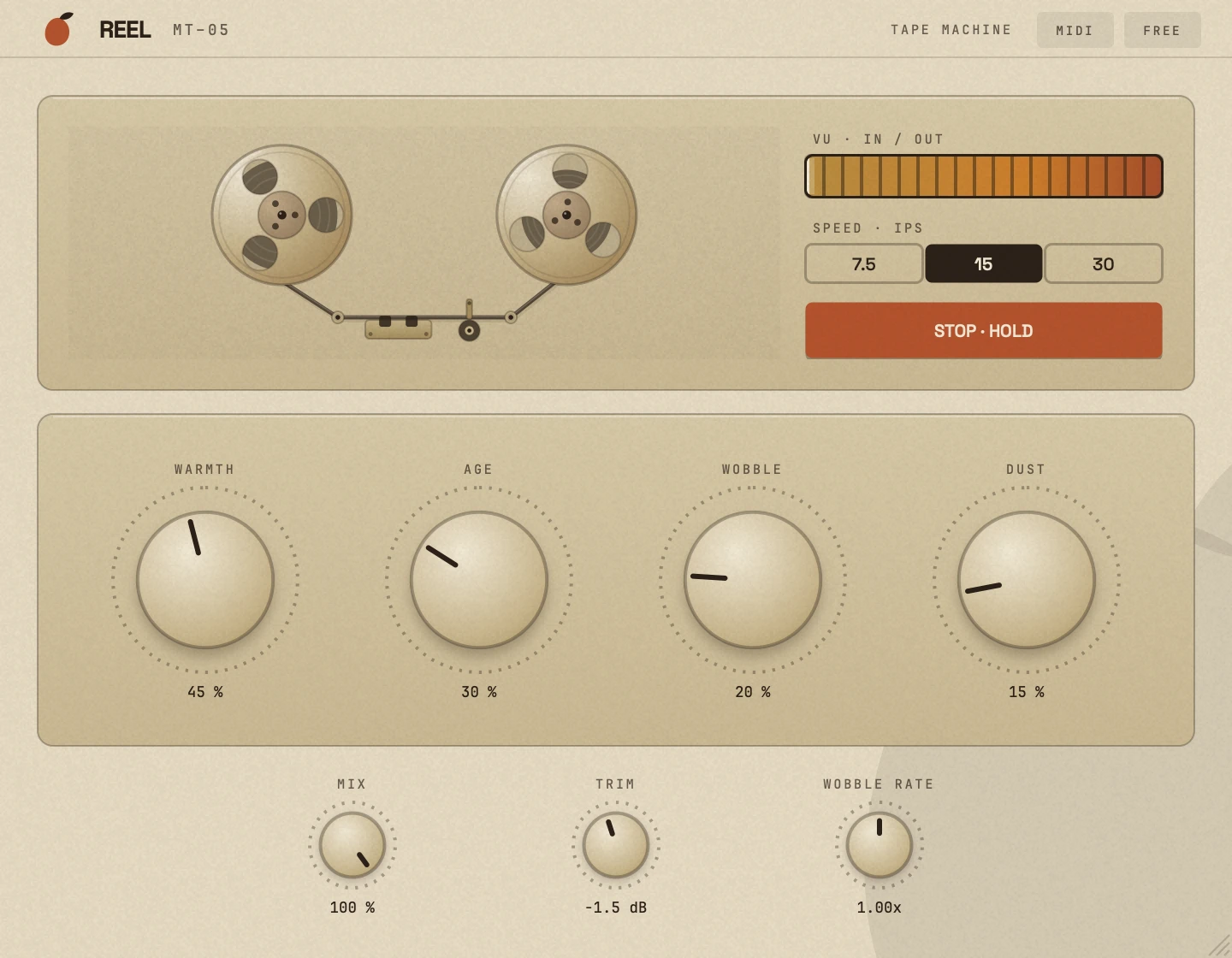Select 30 IPS tape speed

(1104, 263)
